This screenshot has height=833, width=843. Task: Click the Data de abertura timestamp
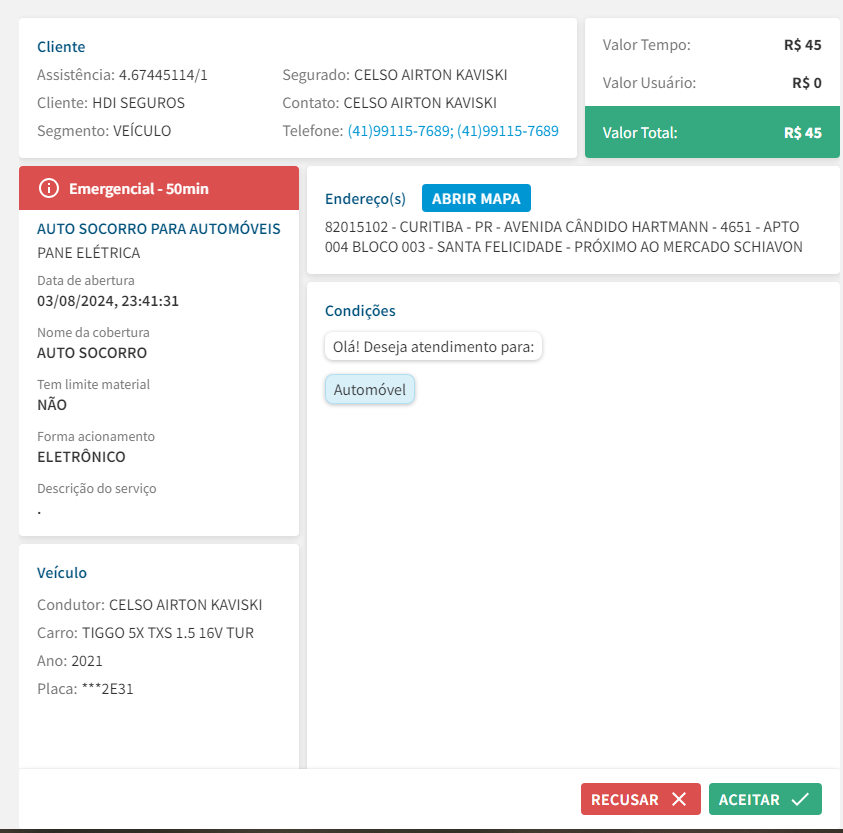pyautogui.click(x=108, y=300)
